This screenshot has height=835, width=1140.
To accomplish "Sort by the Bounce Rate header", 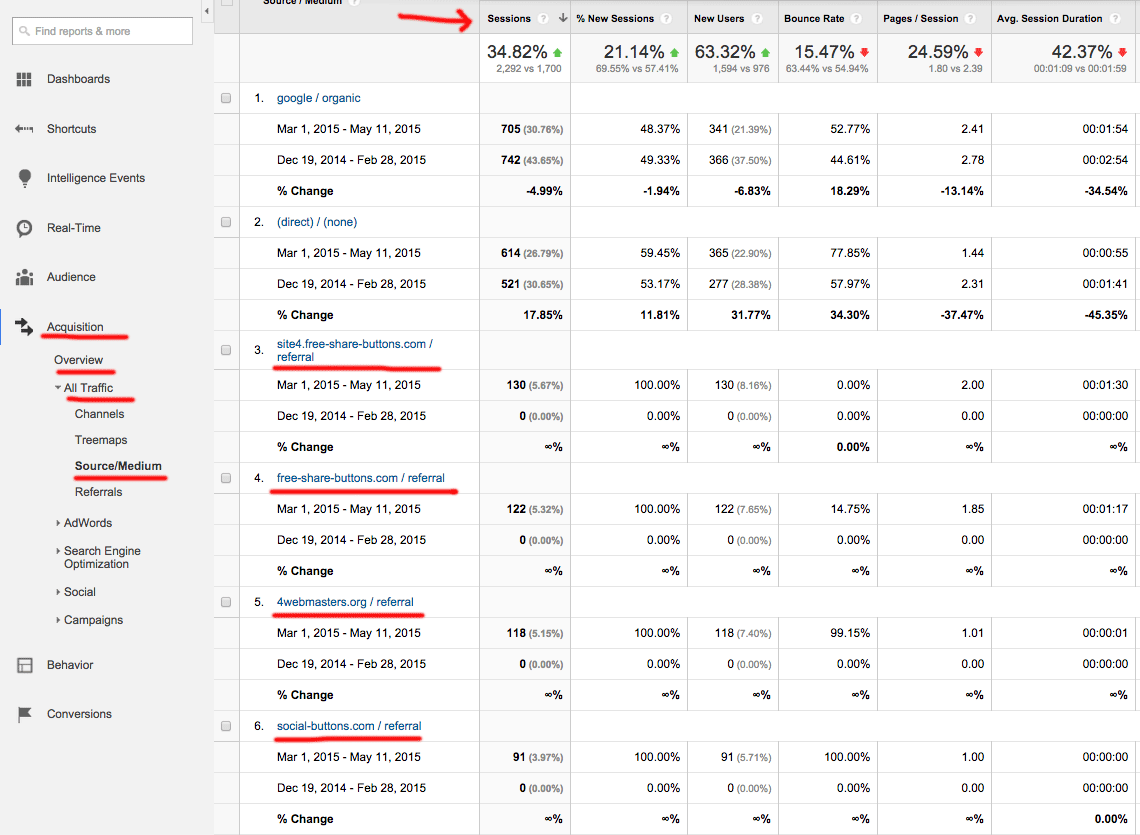I will click(814, 19).
